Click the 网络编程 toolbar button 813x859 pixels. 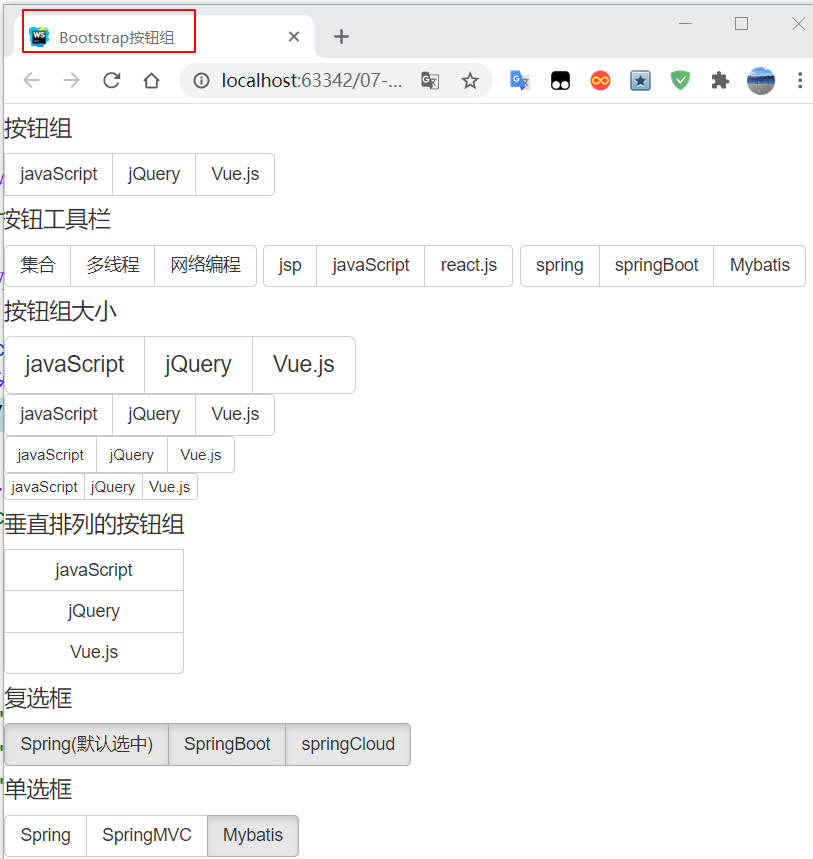205,266
